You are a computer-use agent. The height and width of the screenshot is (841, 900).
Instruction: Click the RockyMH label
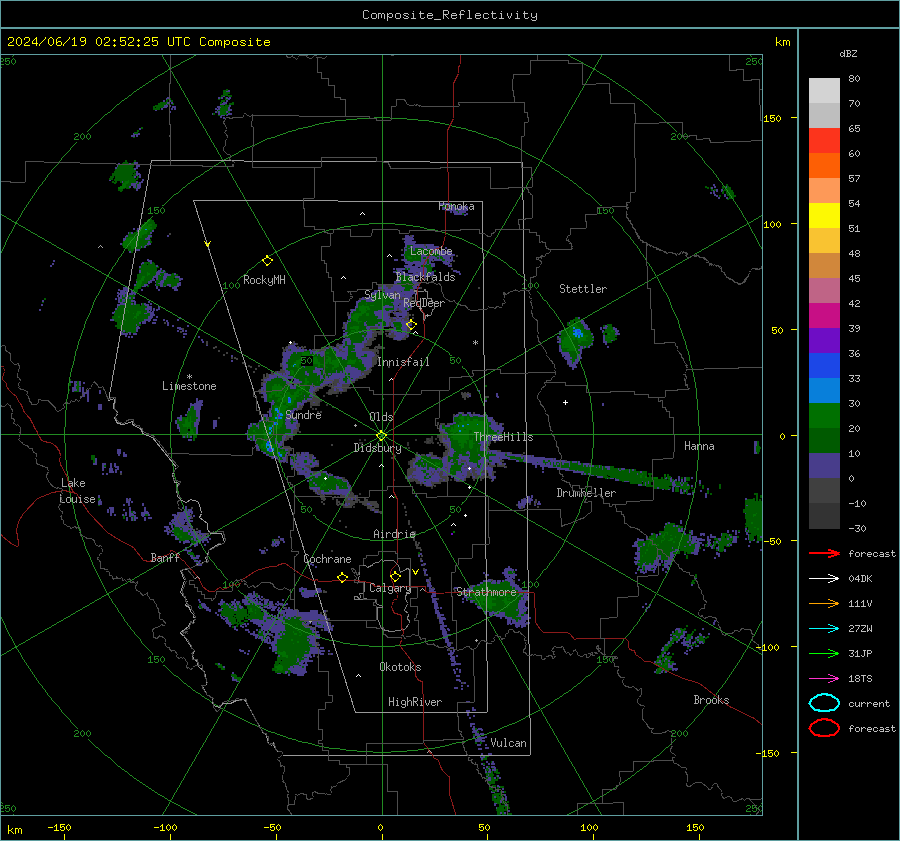point(264,280)
